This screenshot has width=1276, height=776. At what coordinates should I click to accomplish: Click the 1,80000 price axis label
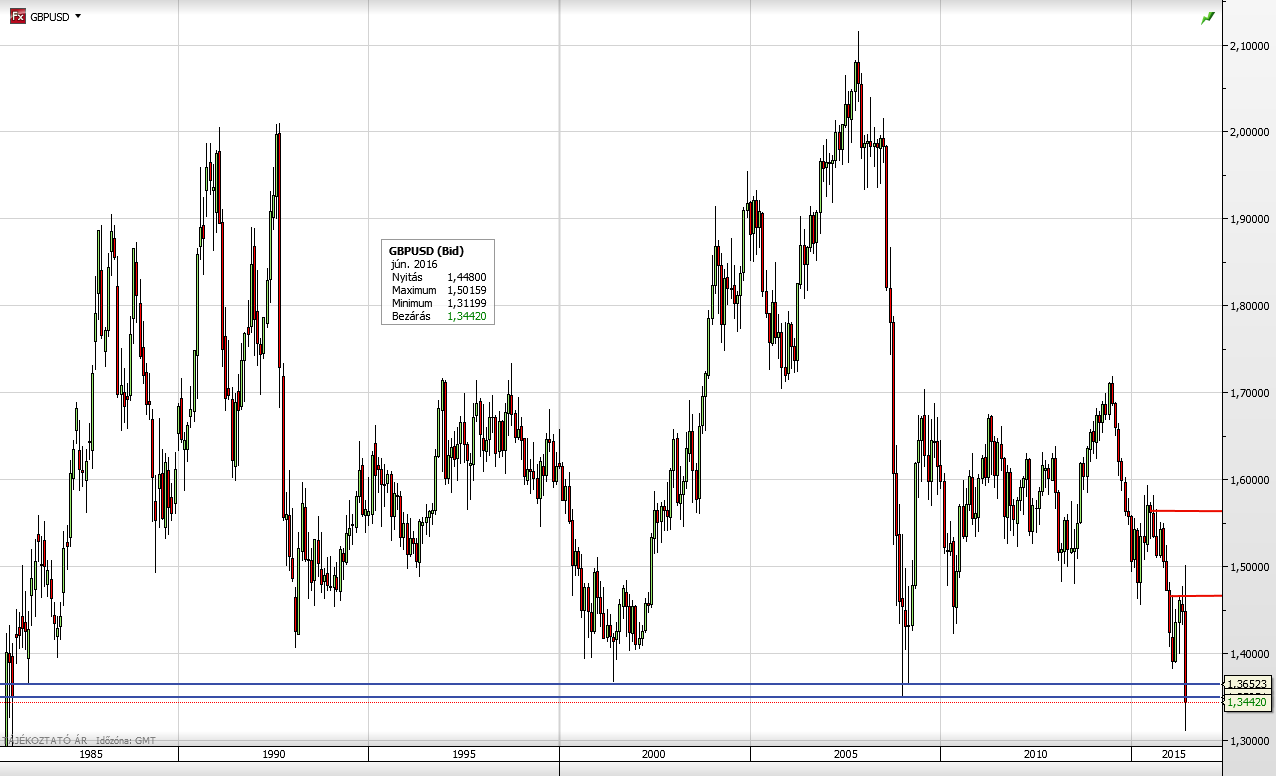[1249, 306]
